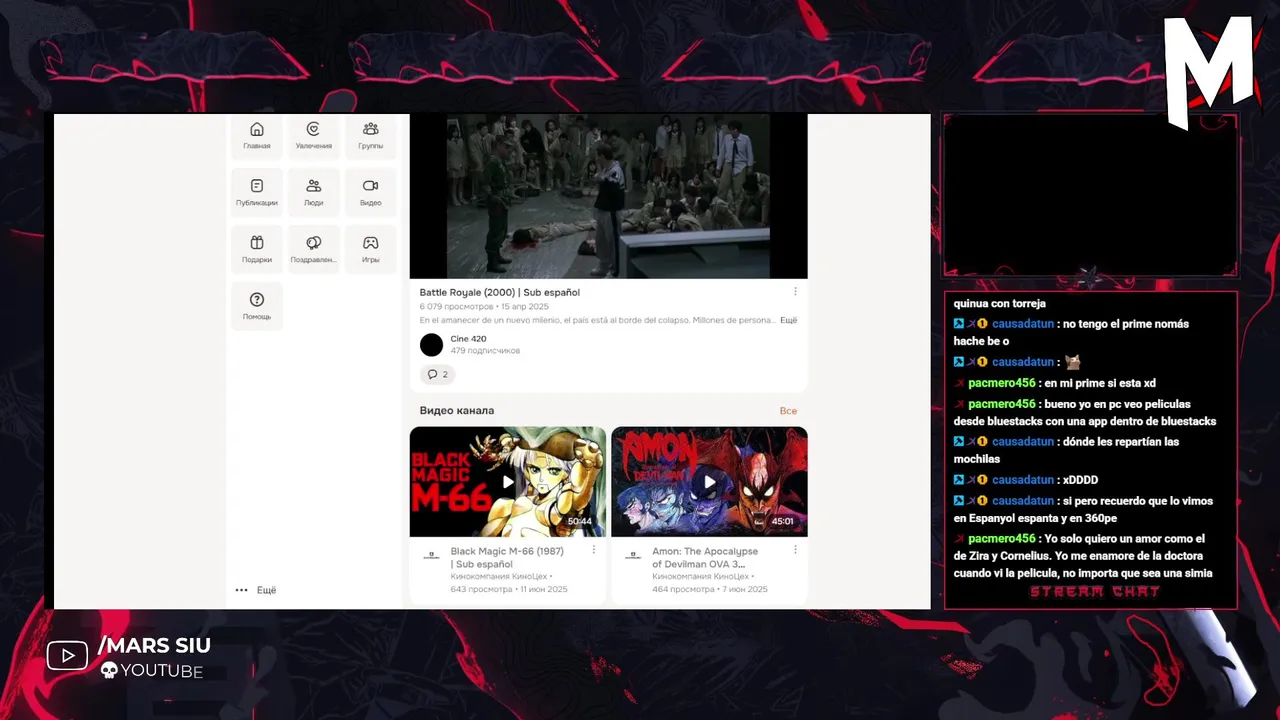The height and width of the screenshot is (720, 1280).
Task: Click the 50:44 duration badge
Action: pyautogui.click(x=580, y=521)
